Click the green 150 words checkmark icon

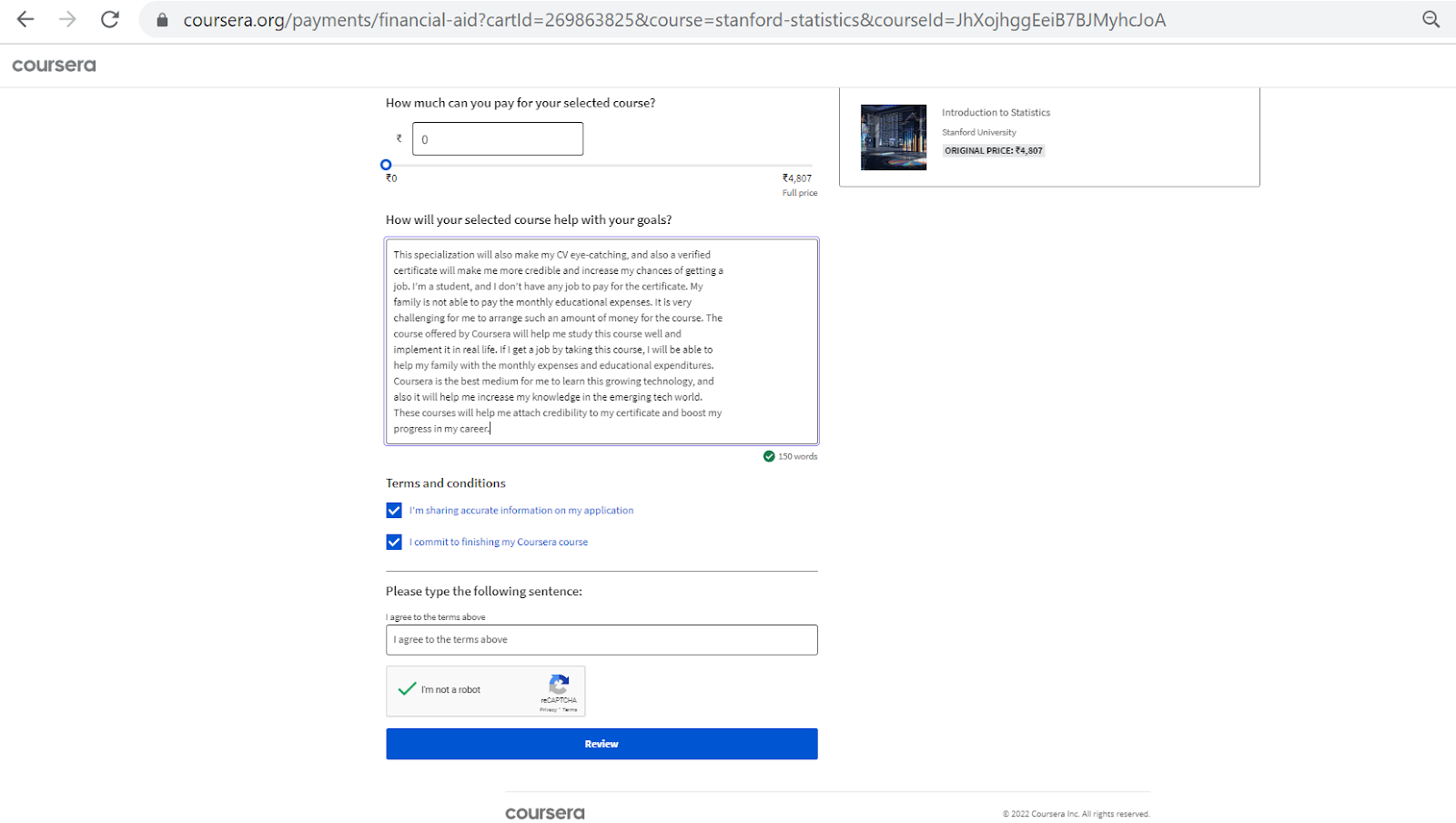[x=769, y=456]
